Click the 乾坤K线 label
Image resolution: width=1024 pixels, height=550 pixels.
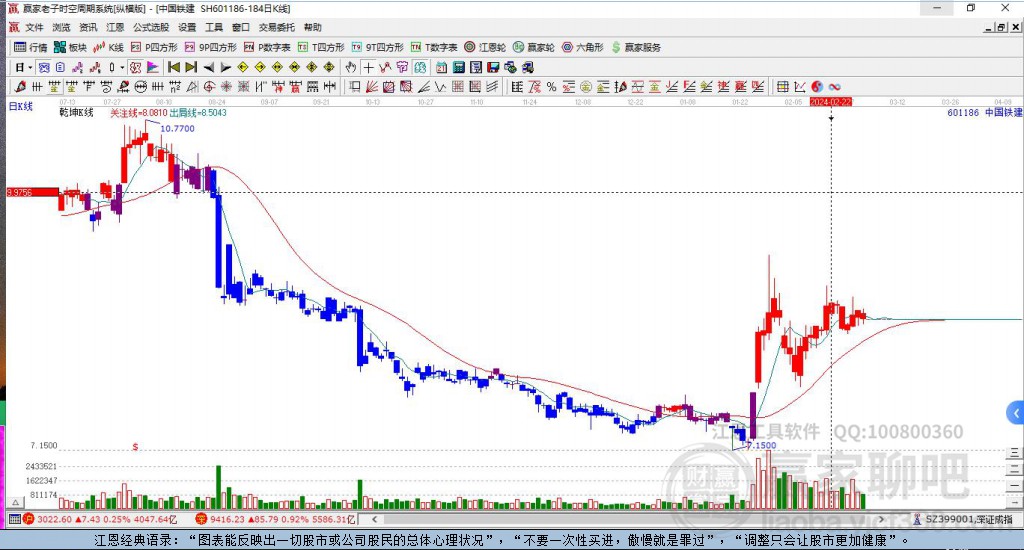pos(76,112)
